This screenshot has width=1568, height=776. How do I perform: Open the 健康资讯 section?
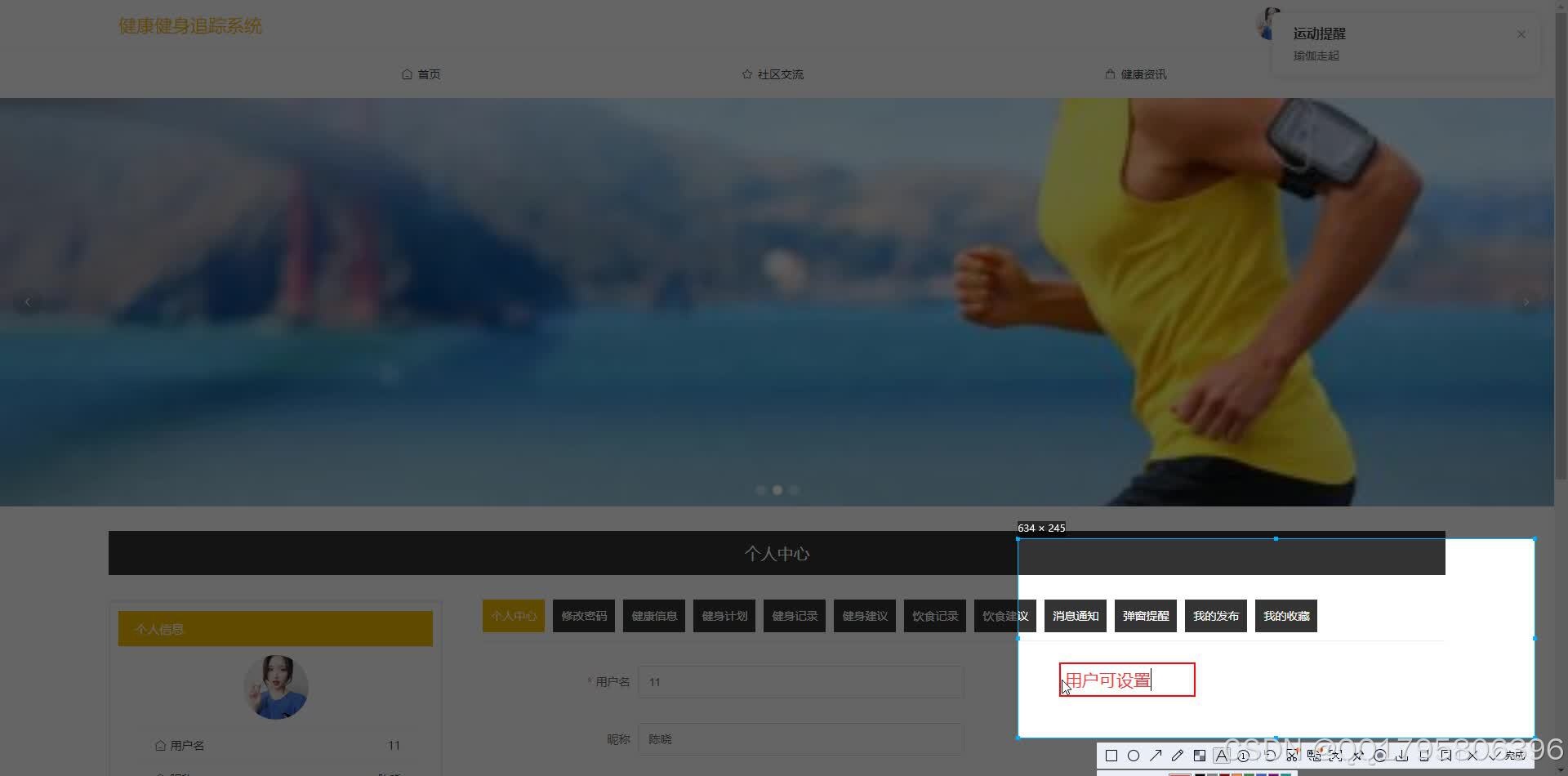[1136, 74]
